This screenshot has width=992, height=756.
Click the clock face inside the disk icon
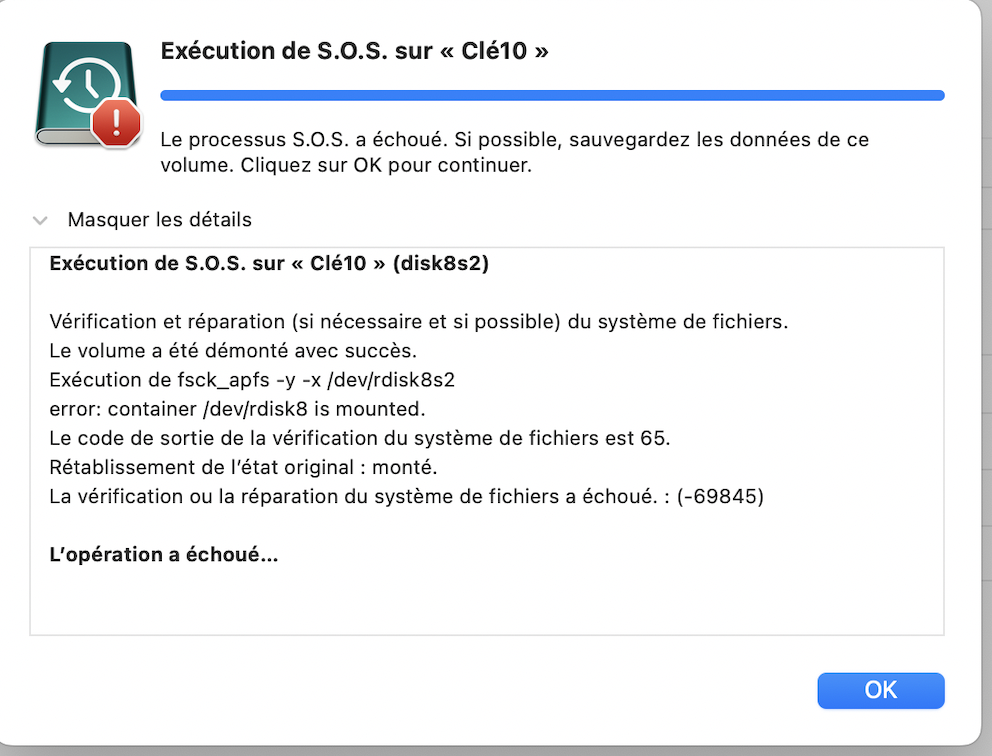[85, 85]
